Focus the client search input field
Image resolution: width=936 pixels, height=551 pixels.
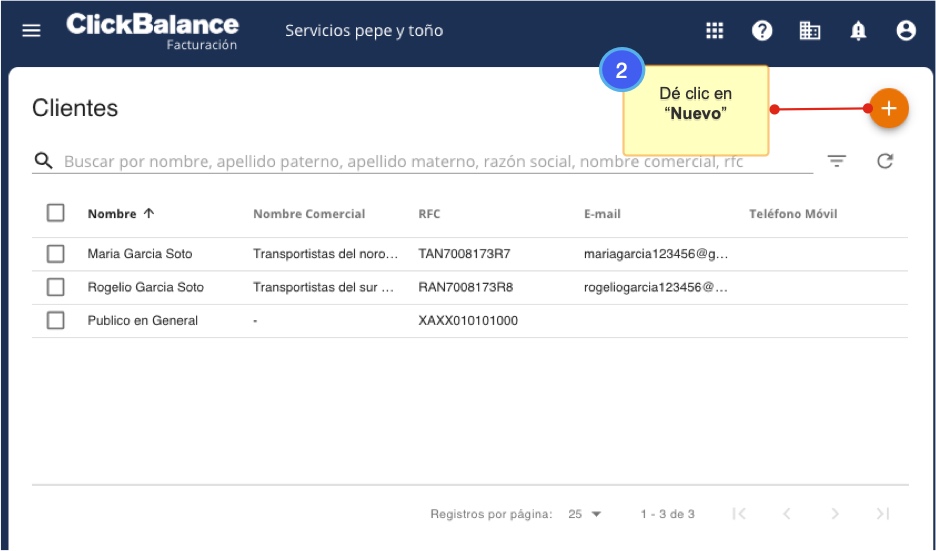click(420, 161)
